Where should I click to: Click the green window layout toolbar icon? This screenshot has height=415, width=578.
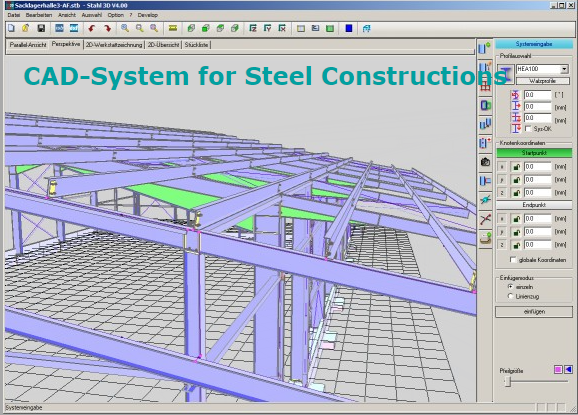(330, 28)
